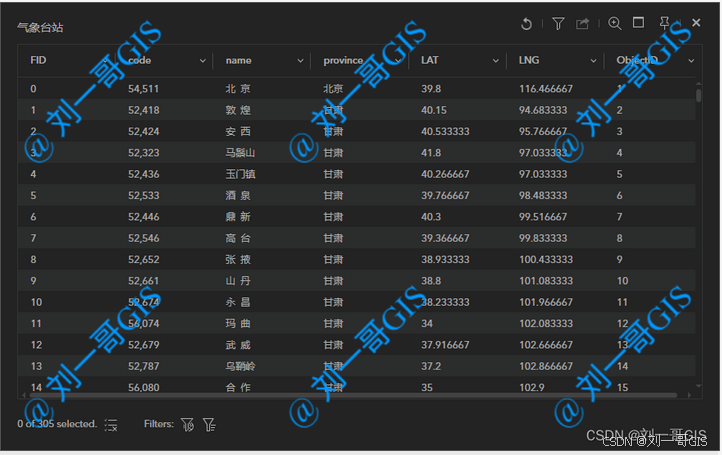Click name cell 武 威

pyautogui.click(x=238, y=345)
